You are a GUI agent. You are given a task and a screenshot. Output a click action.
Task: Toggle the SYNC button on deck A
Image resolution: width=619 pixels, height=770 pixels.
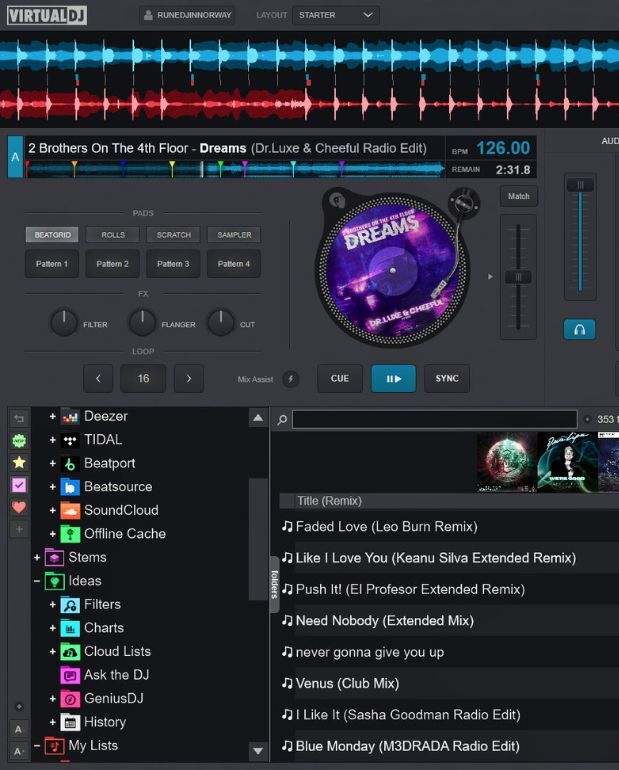(447, 379)
